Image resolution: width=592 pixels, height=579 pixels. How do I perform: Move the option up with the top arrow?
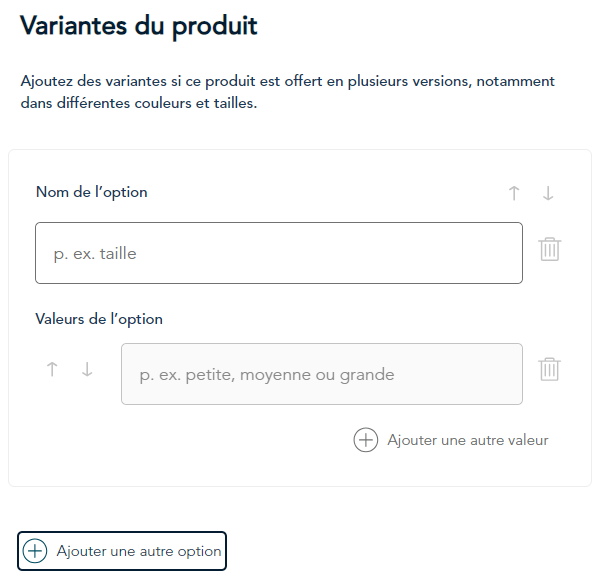514,193
